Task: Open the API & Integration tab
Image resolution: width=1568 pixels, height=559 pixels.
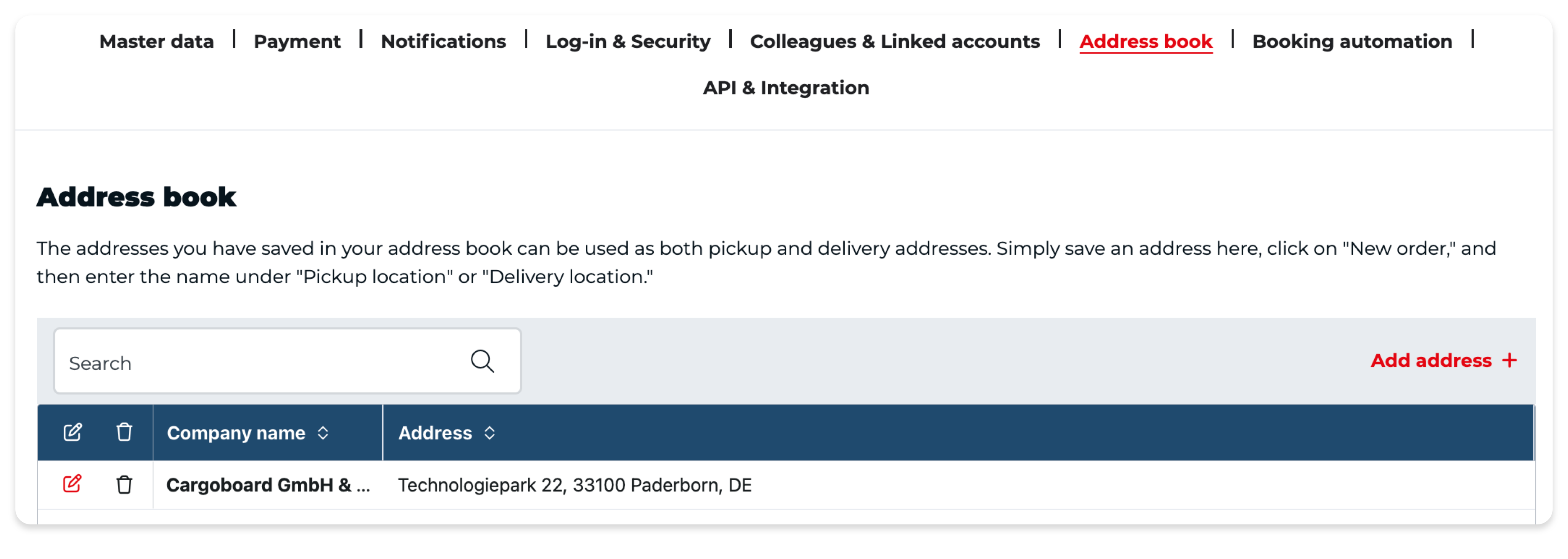Action: (x=786, y=88)
